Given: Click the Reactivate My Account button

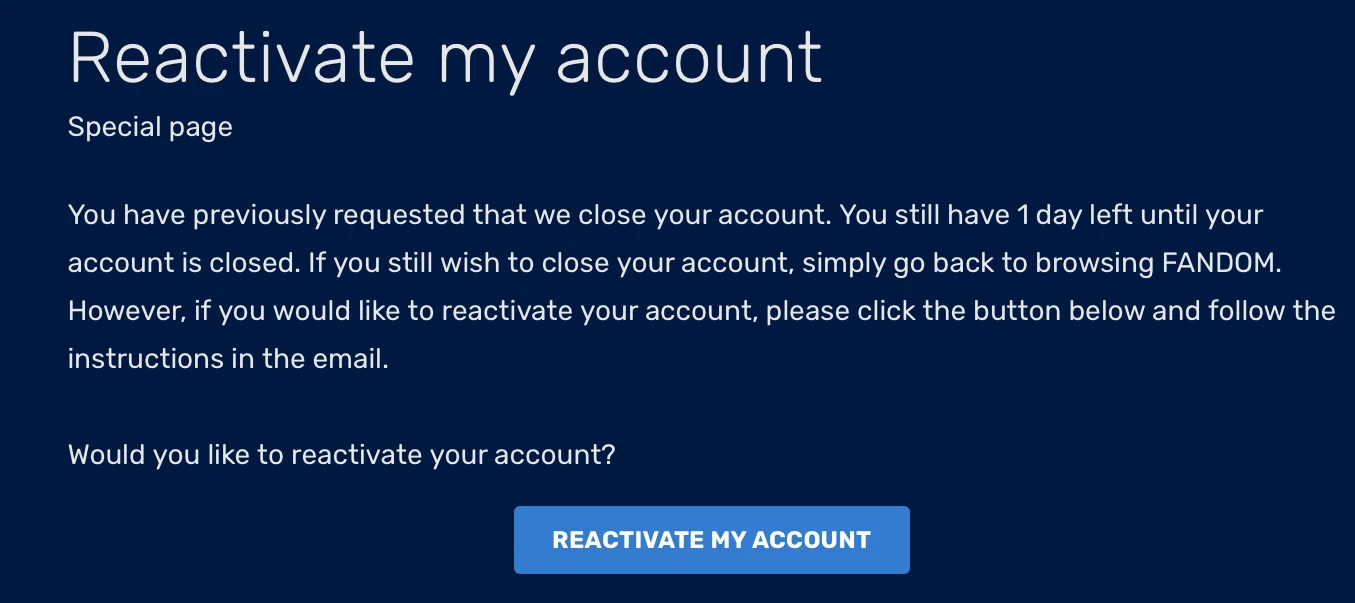Looking at the screenshot, I should click(x=711, y=540).
